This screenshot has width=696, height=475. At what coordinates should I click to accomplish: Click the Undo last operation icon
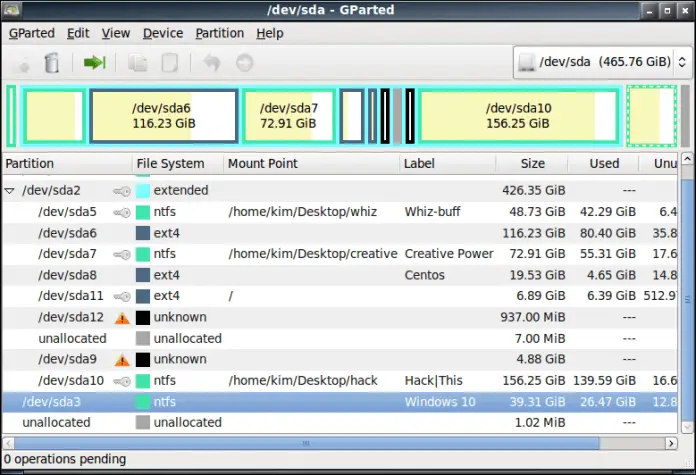pyautogui.click(x=212, y=63)
